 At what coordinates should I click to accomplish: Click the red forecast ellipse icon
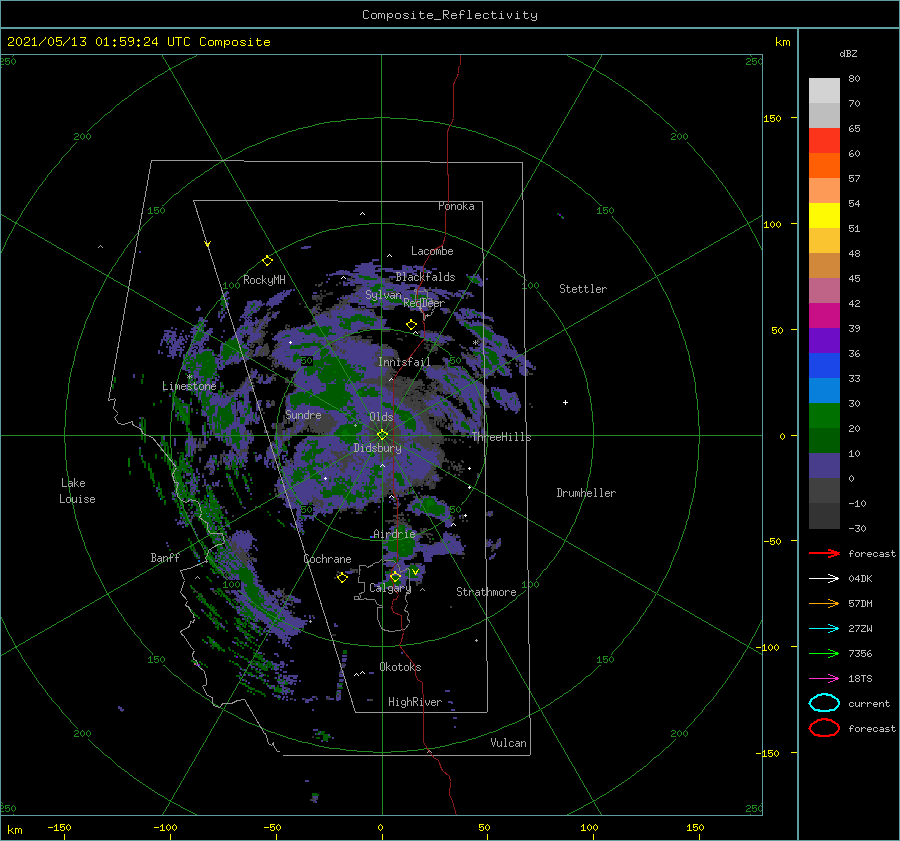[x=824, y=728]
